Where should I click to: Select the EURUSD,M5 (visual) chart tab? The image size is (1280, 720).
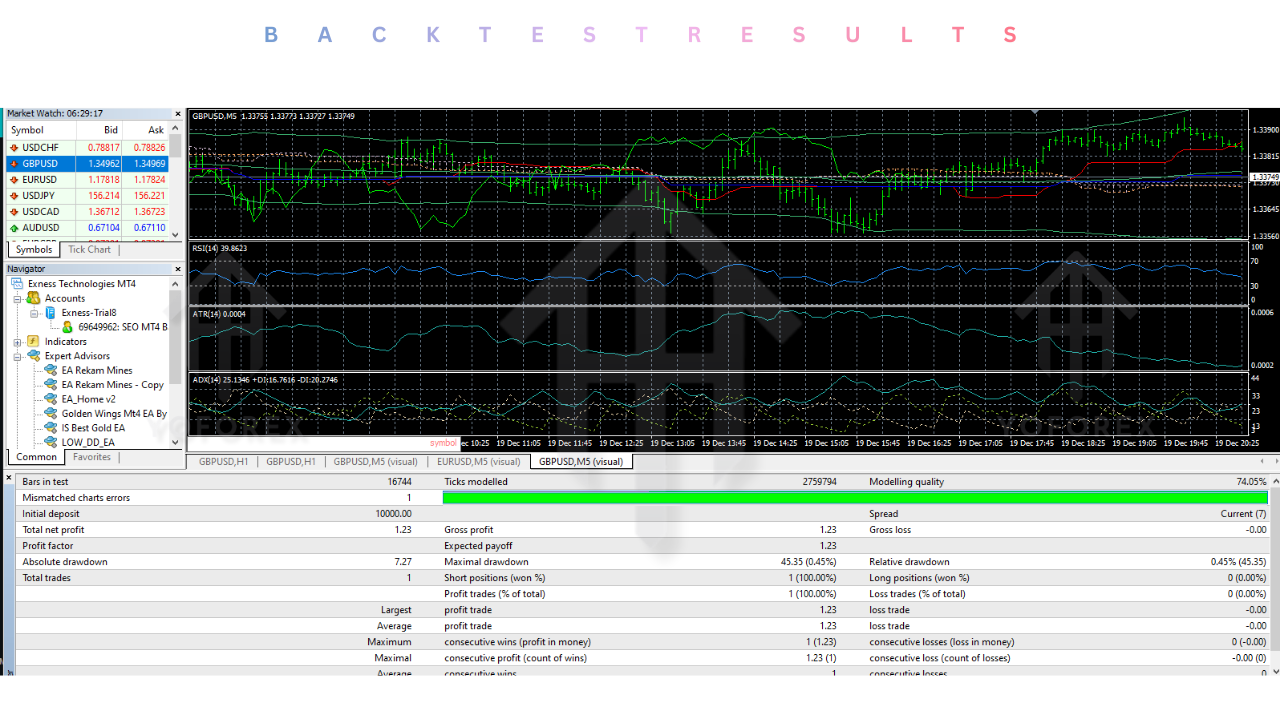click(479, 461)
